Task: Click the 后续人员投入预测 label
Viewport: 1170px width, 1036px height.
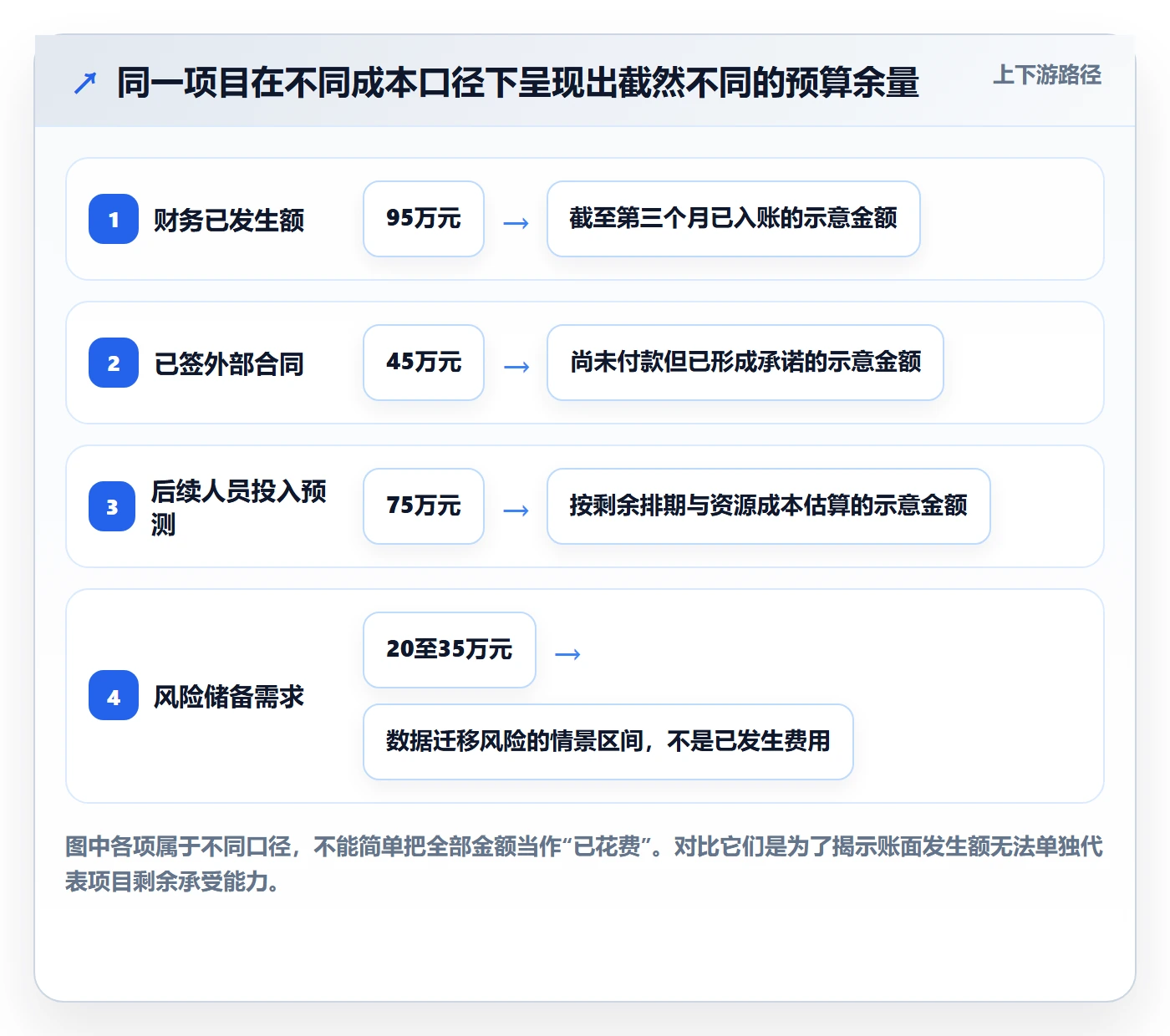Action: point(239,507)
